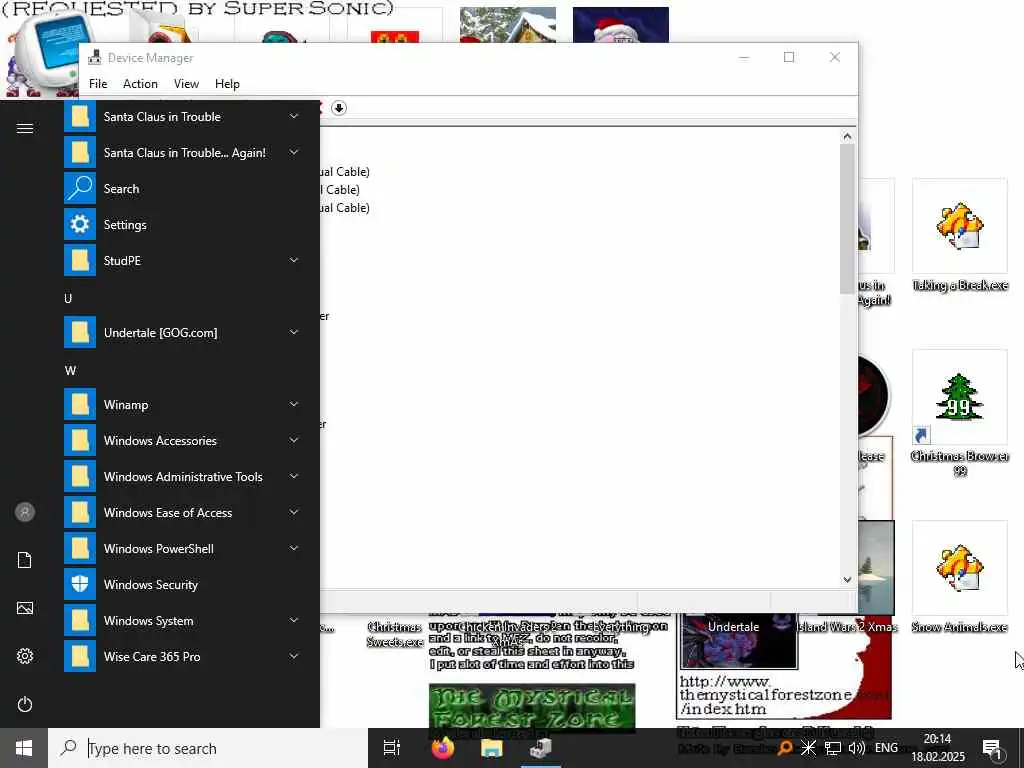Click the Windows Start button
The image size is (1024, 768).
click(x=24, y=748)
